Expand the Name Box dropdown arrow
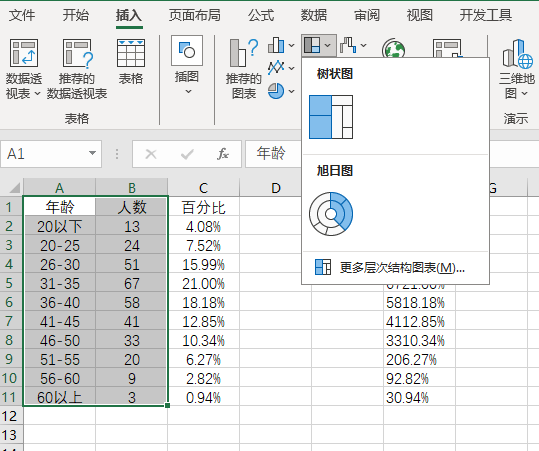539x451 pixels. point(92,153)
